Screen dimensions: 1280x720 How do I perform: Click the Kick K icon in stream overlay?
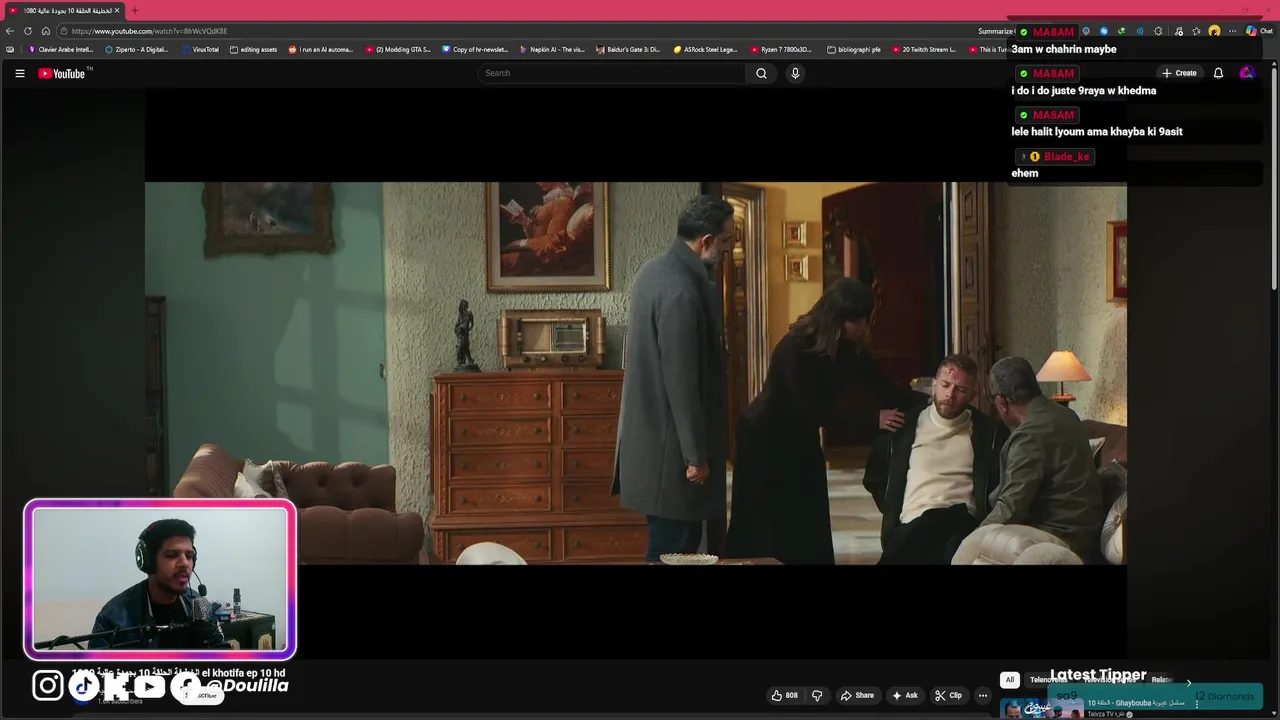click(117, 685)
